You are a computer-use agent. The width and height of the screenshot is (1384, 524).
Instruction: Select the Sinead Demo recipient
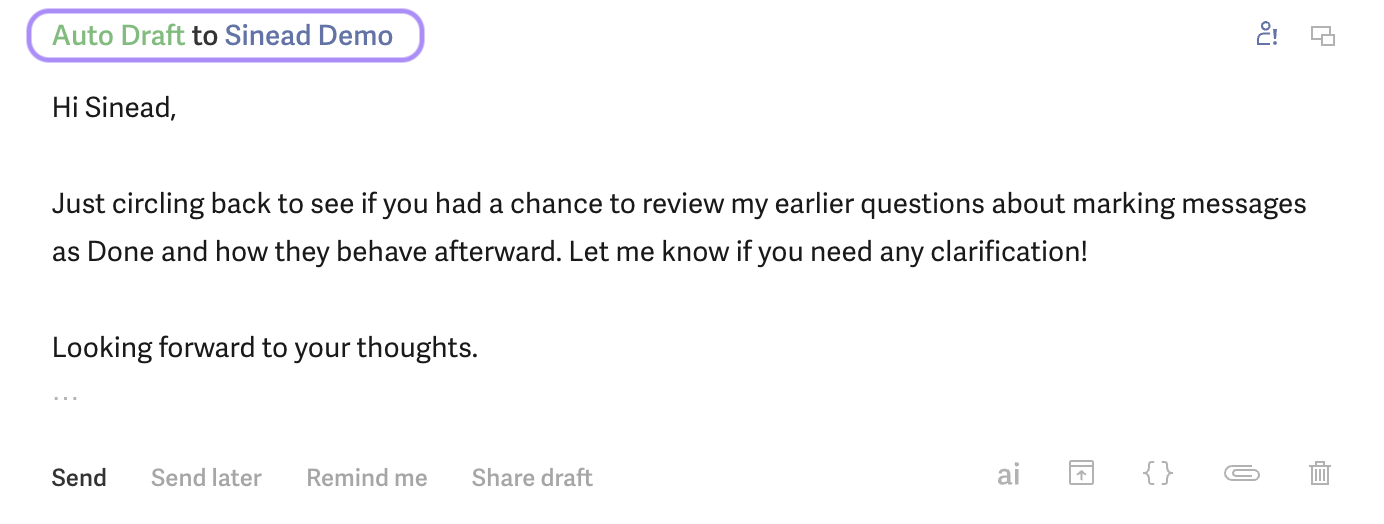click(x=308, y=36)
